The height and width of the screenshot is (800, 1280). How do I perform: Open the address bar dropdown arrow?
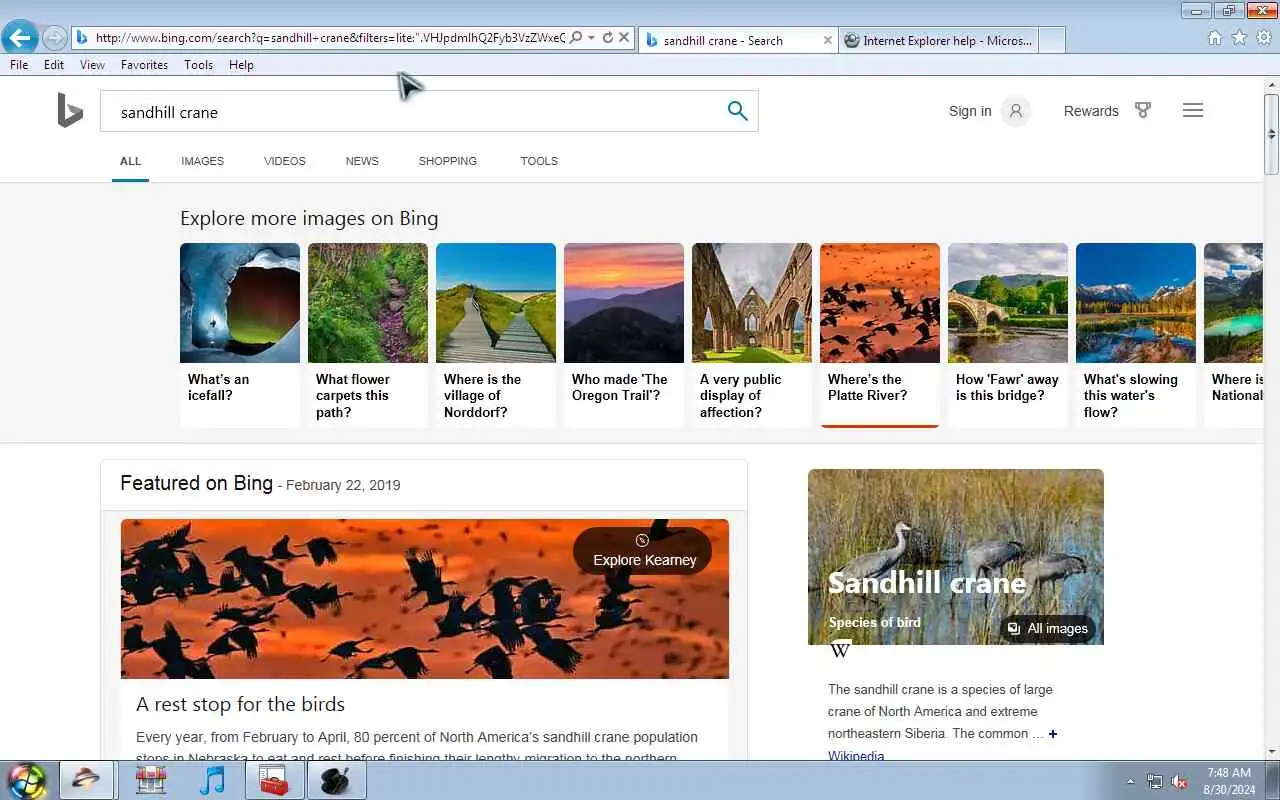(591, 38)
